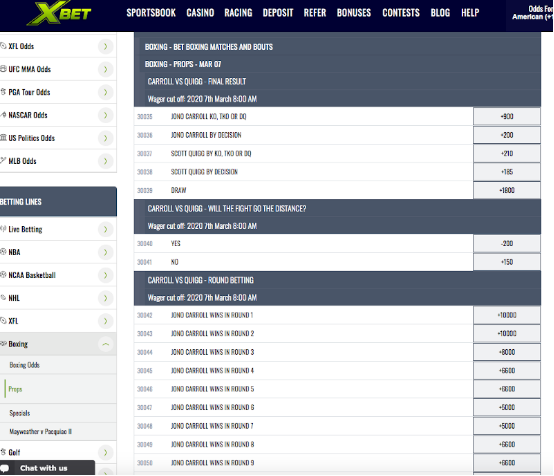Click the XBet logo

coord(59,13)
